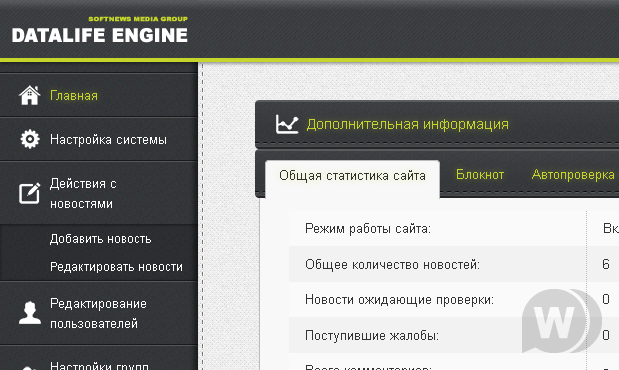Select the Общая статистика сайта tab
Image resolution: width=619 pixels, height=370 pixels.
point(352,176)
